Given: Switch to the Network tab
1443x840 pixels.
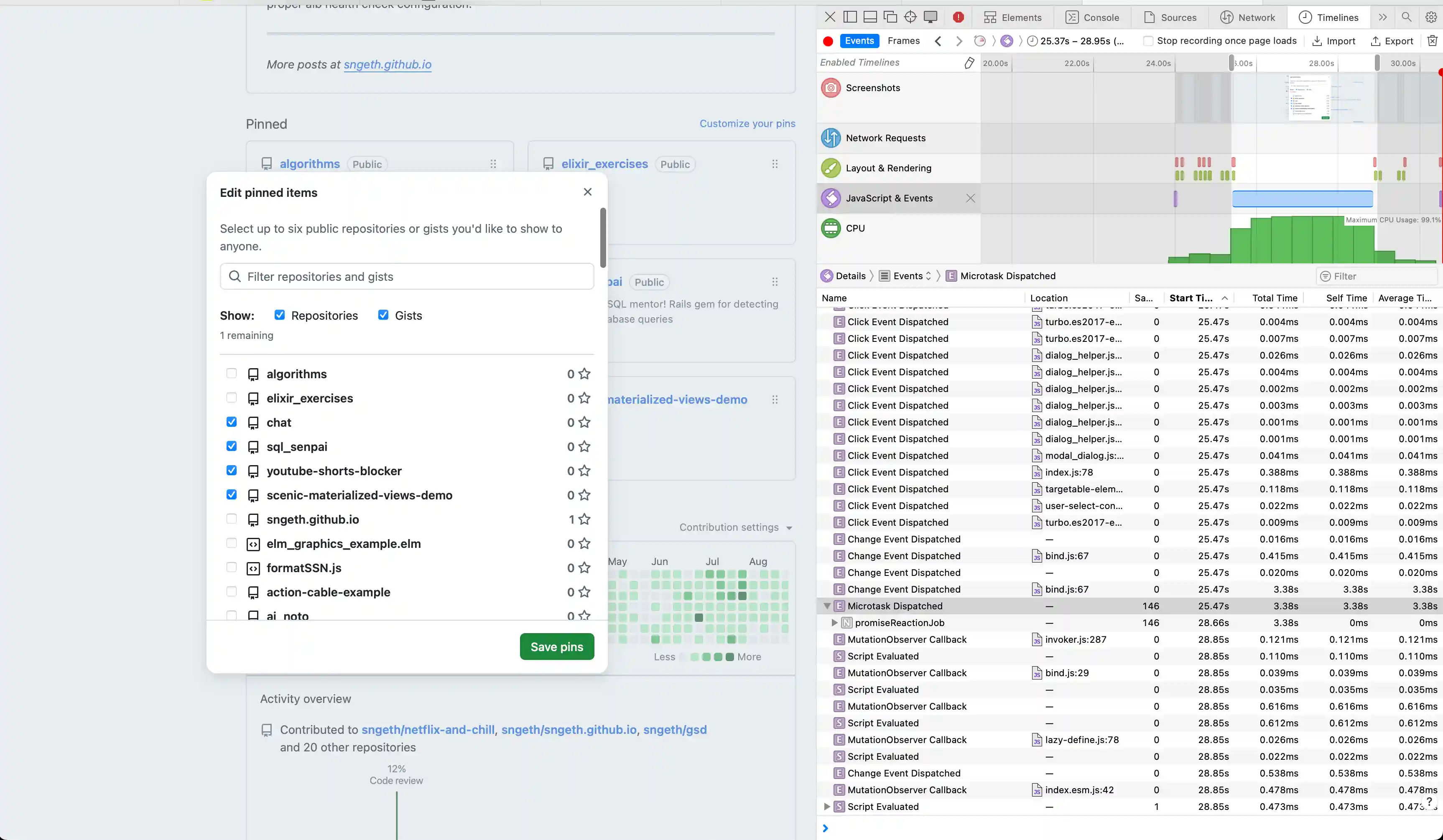Looking at the screenshot, I should pos(1248,17).
